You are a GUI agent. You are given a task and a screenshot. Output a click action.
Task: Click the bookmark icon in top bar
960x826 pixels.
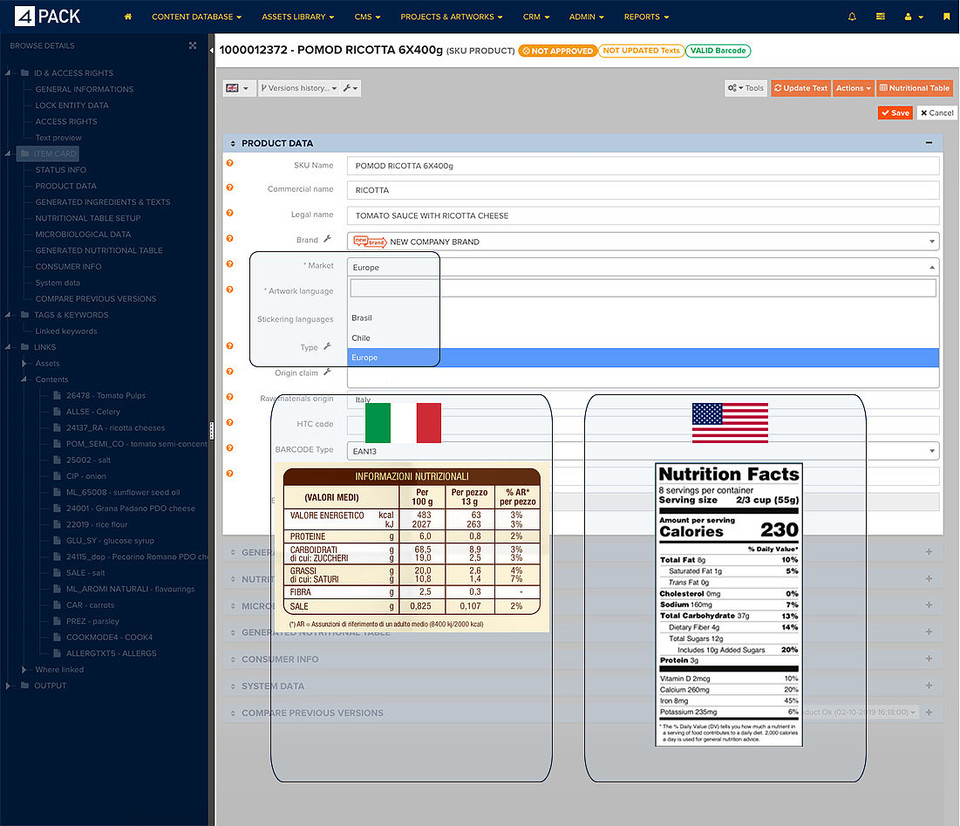[946, 17]
